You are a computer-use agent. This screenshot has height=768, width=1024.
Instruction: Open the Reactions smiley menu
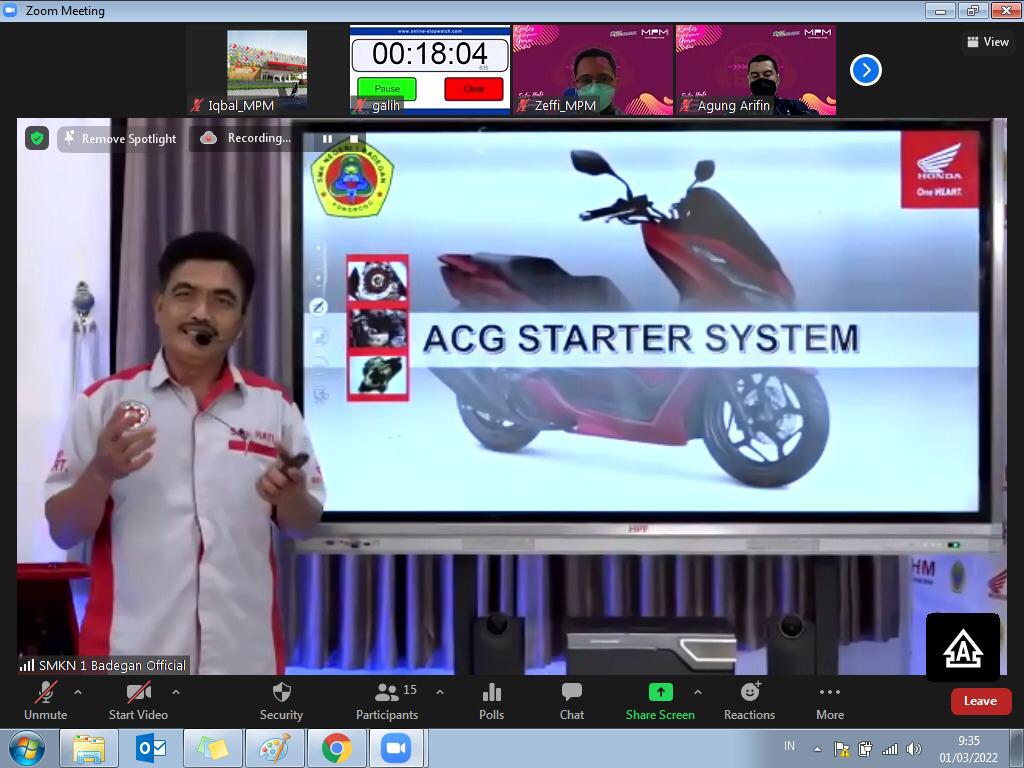tap(750, 700)
